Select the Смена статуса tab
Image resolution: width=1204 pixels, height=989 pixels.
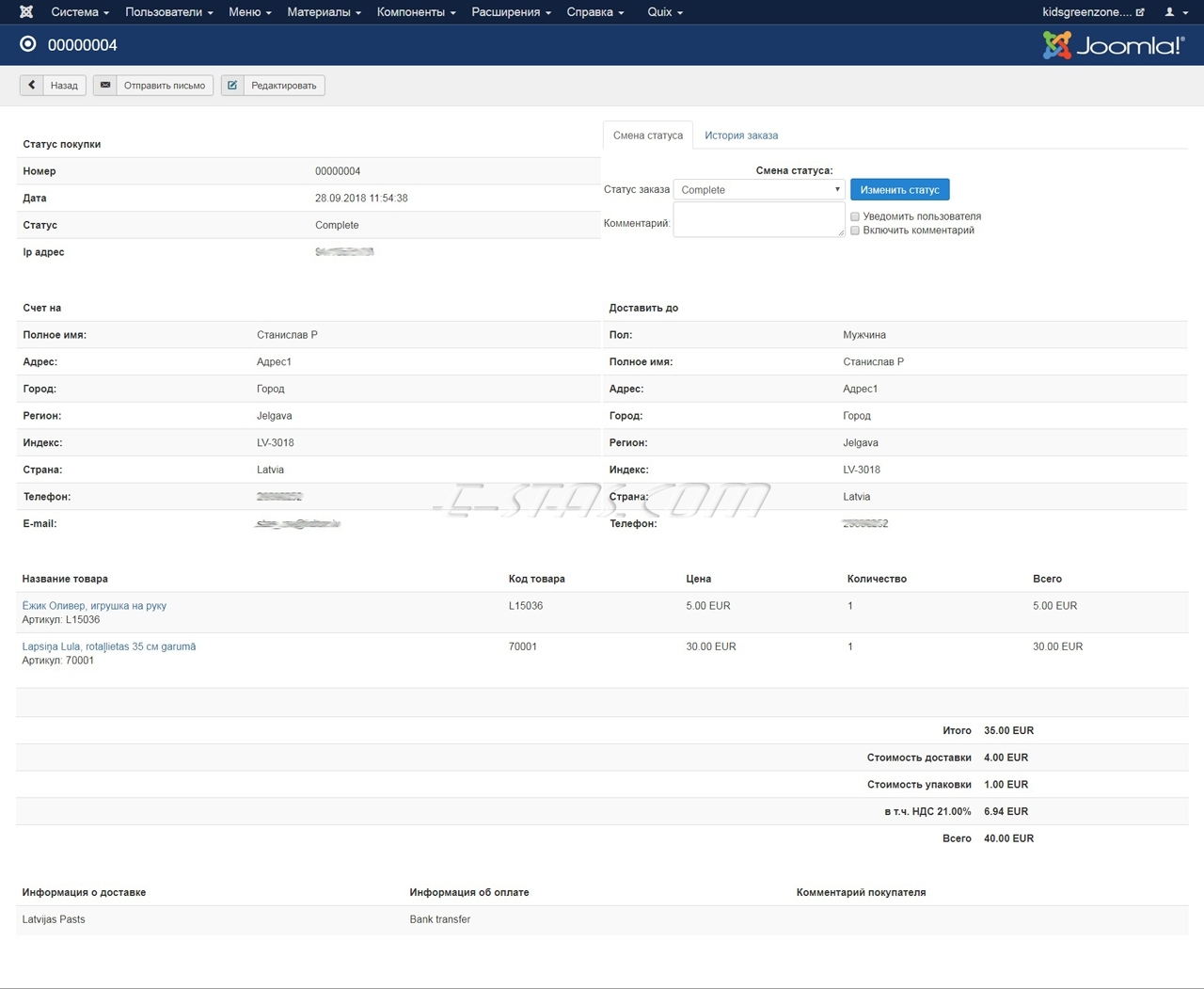click(x=648, y=136)
